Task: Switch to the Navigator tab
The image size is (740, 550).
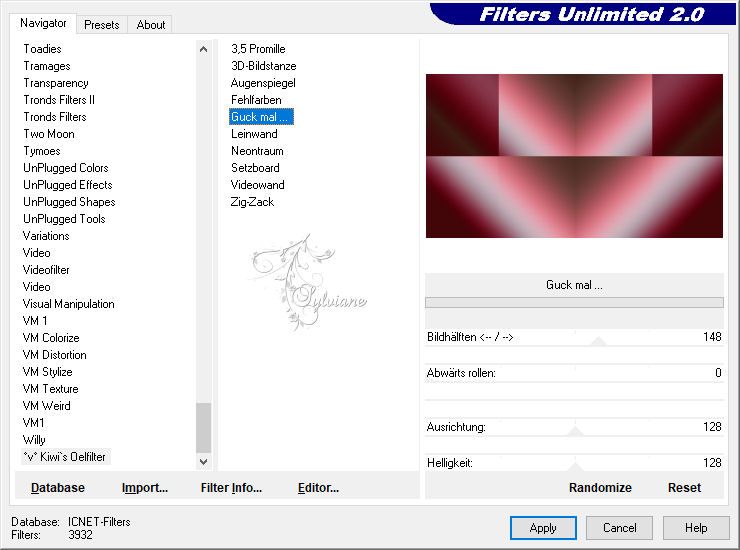Action: (43, 23)
